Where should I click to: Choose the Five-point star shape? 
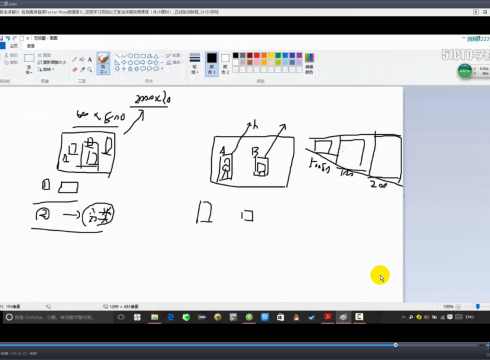click(130, 69)
